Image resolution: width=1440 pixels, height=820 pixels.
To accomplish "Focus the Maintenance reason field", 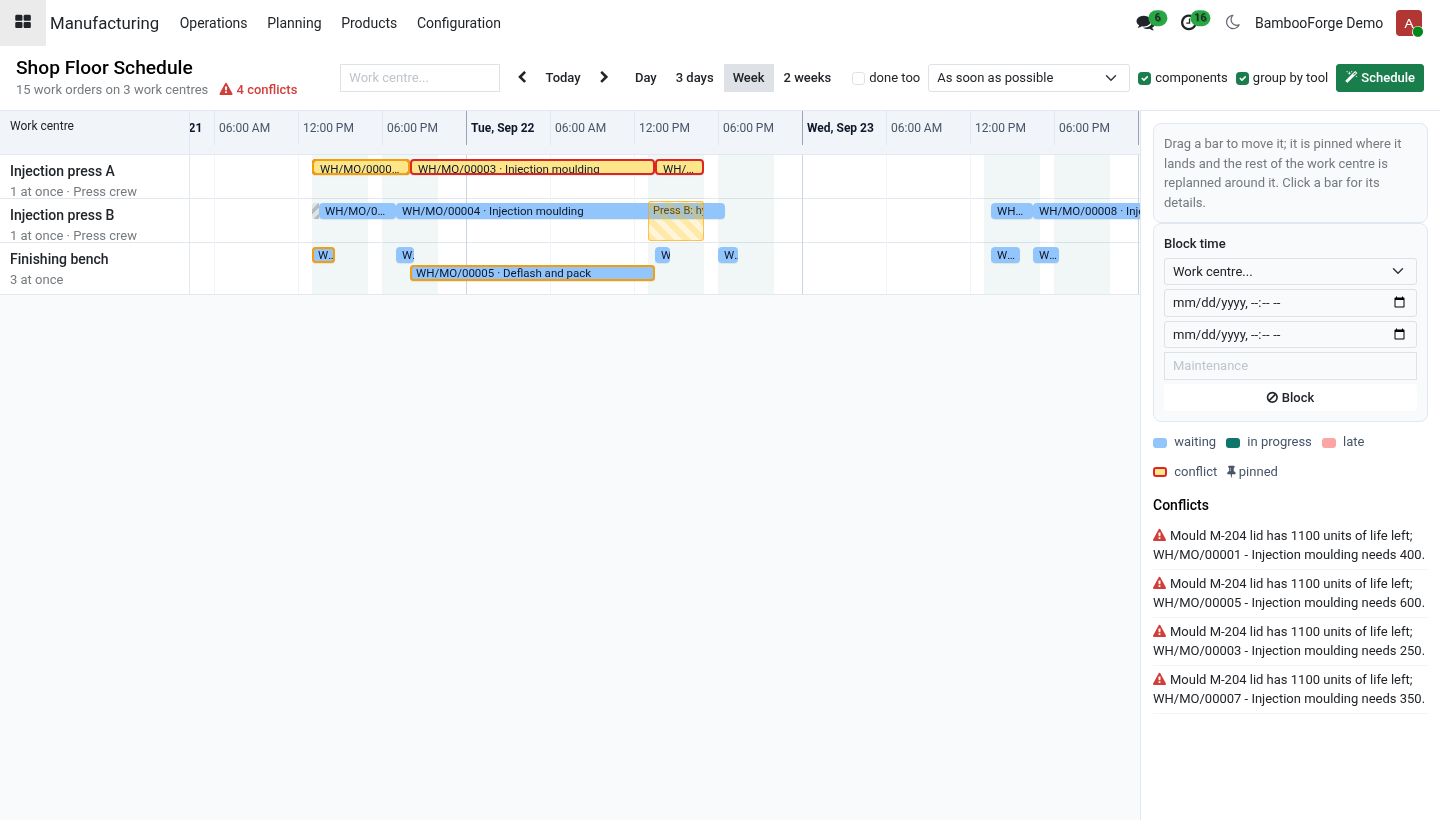I will (1290, 366).
